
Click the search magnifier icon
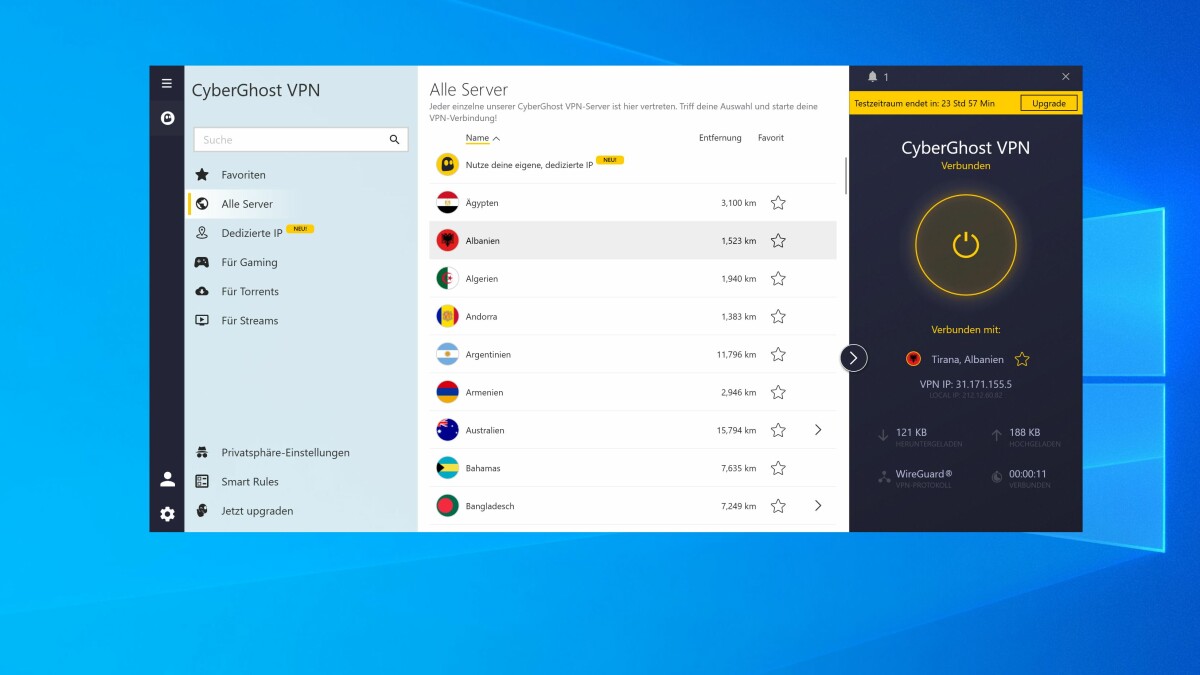pos(395,140)
